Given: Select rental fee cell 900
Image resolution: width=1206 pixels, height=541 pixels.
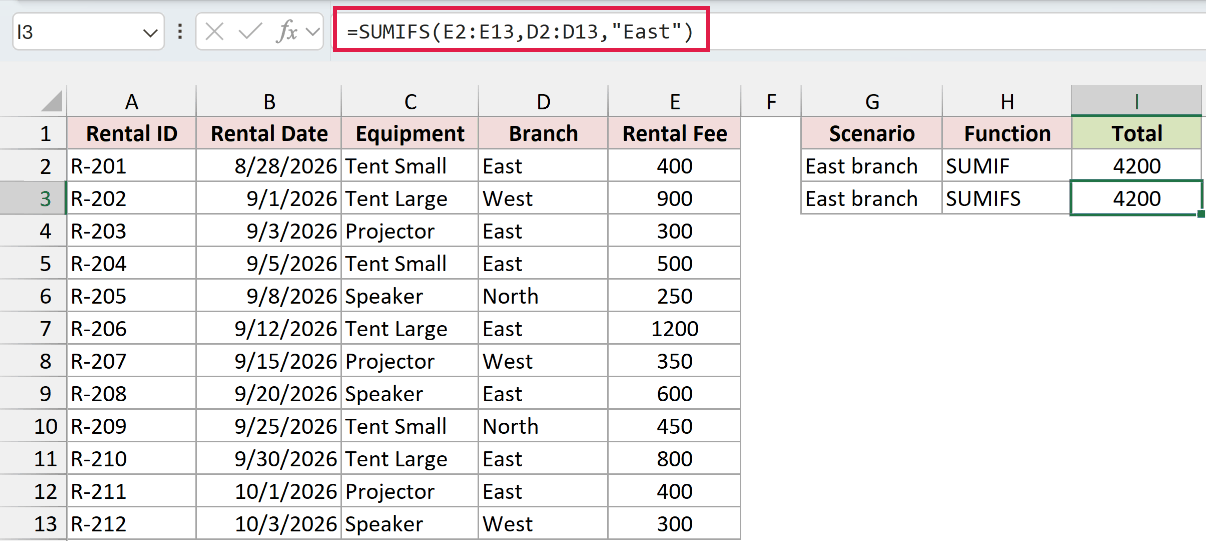Looking at the screenshot, I should [x=675, y=198].
